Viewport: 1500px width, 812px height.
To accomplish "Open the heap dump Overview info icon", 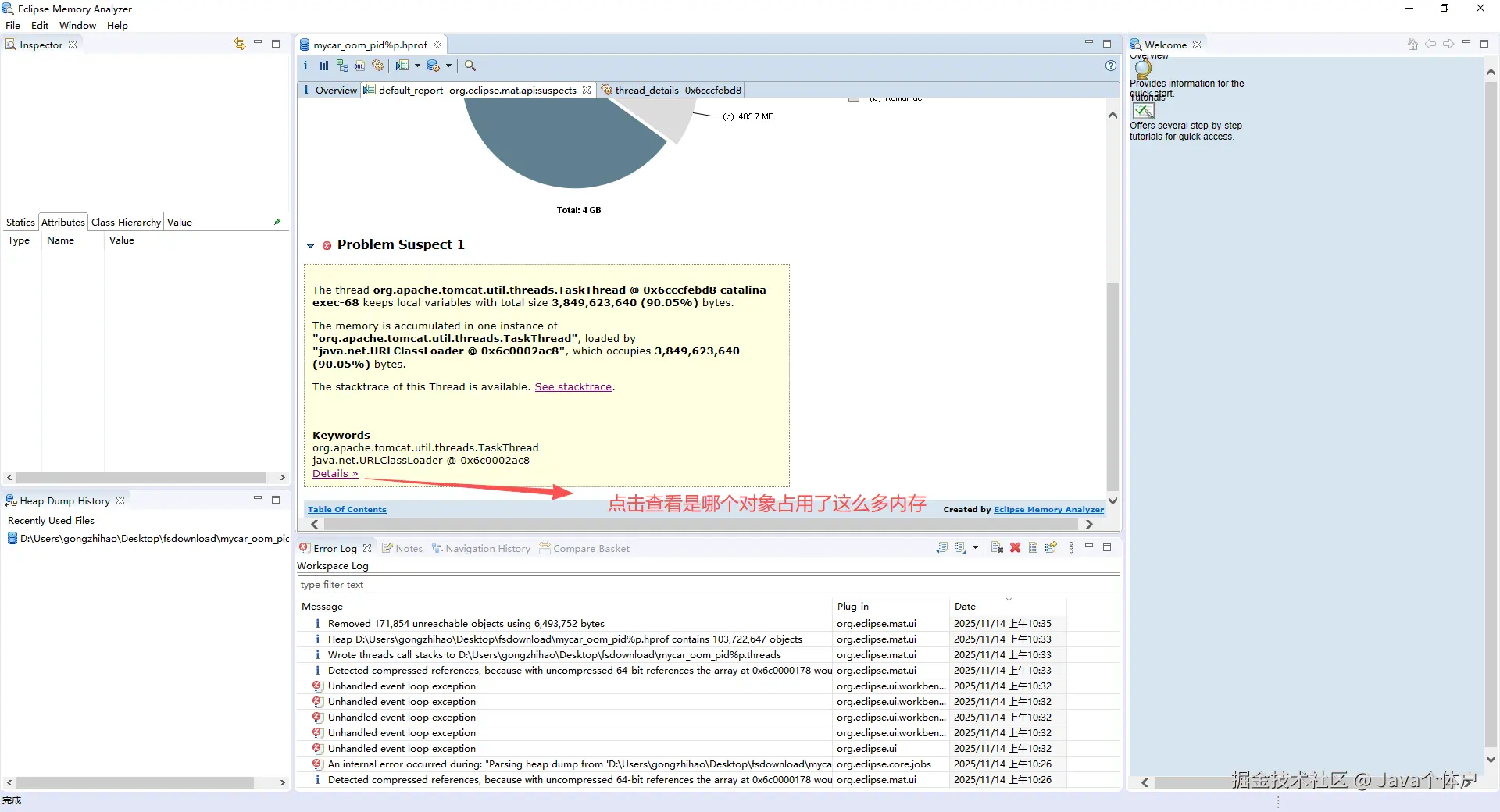I will tap(305, 66).
